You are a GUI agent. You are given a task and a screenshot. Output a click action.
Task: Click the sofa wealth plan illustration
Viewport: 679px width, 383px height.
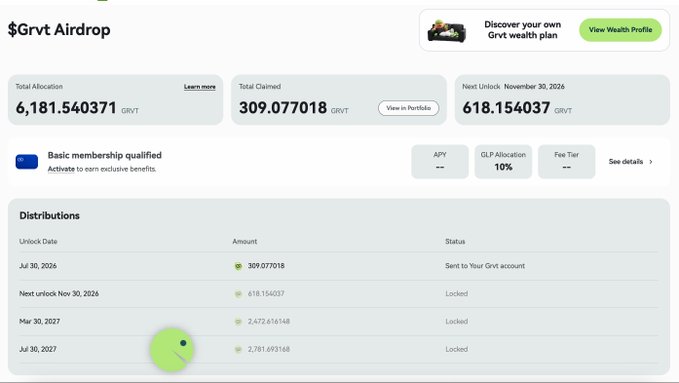point(446,31)
